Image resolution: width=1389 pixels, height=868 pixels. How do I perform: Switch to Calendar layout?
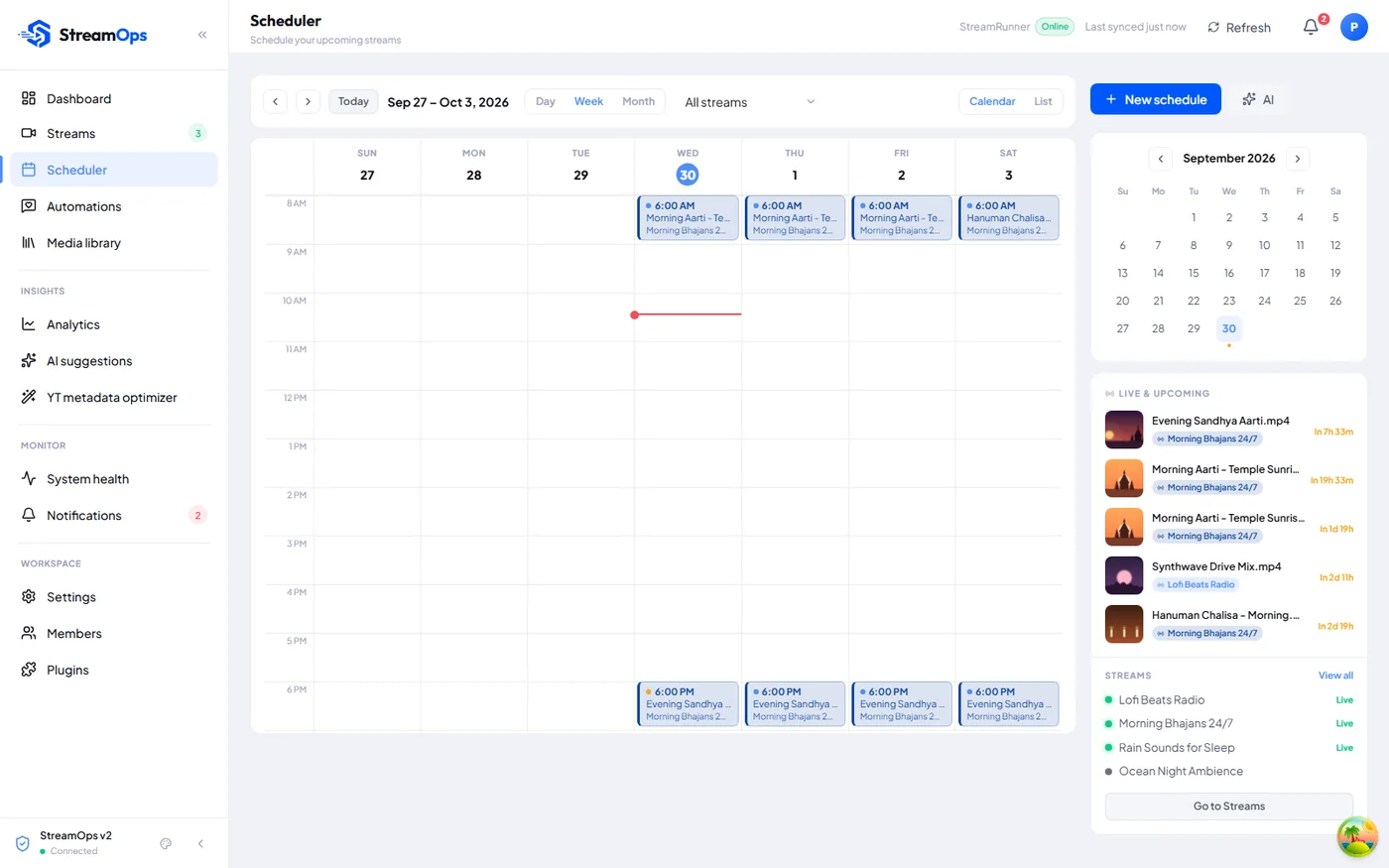992,101
